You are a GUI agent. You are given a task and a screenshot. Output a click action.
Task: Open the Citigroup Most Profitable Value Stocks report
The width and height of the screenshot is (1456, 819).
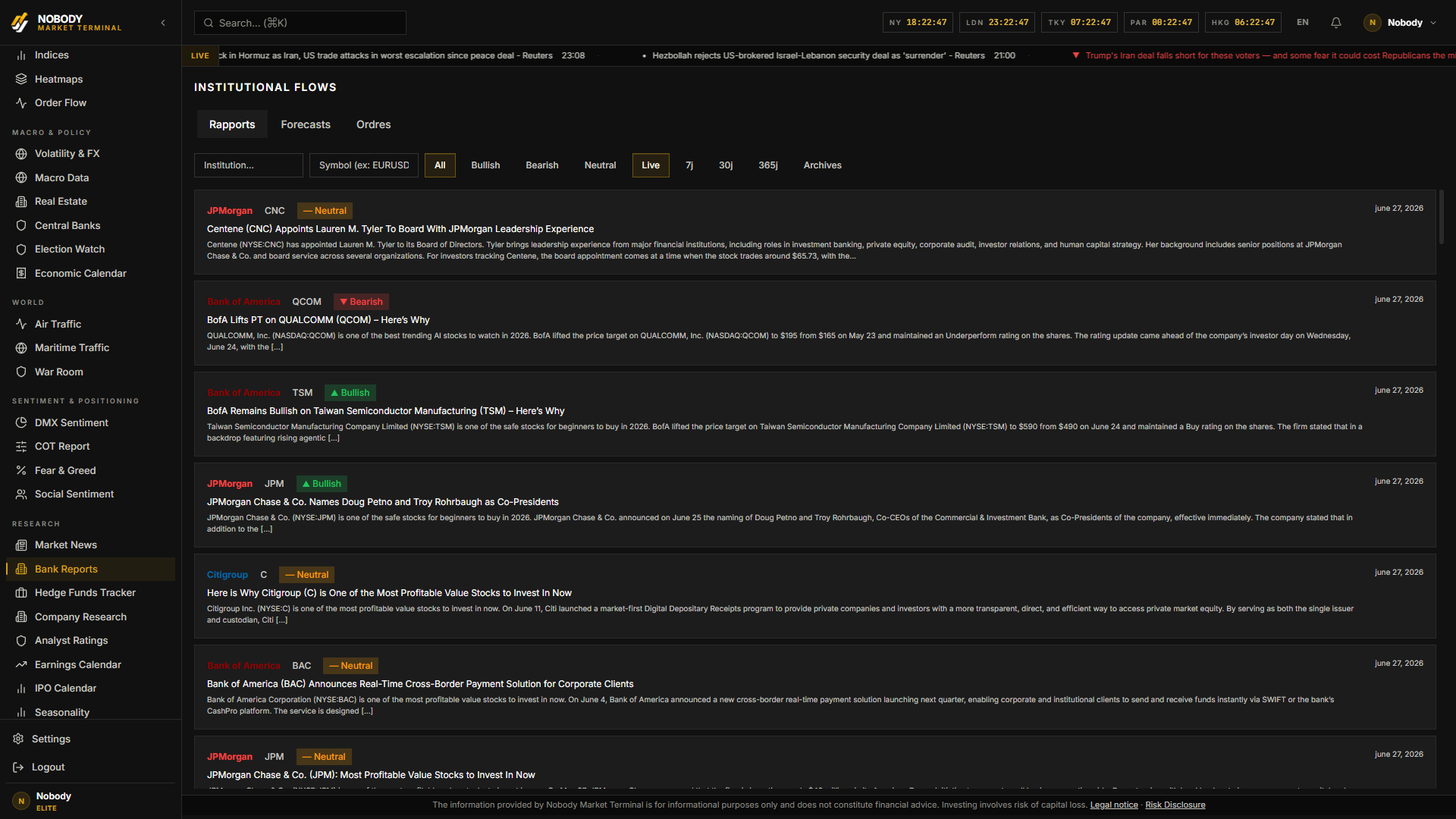tap(815, 596)
